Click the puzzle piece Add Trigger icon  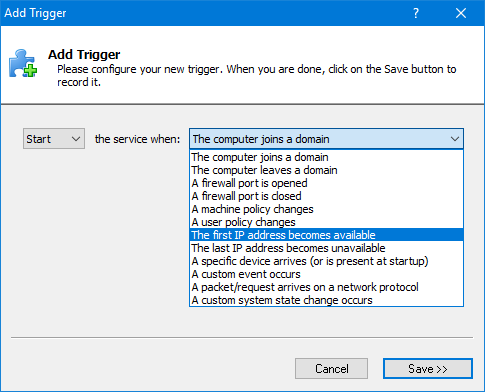[23, 63]
